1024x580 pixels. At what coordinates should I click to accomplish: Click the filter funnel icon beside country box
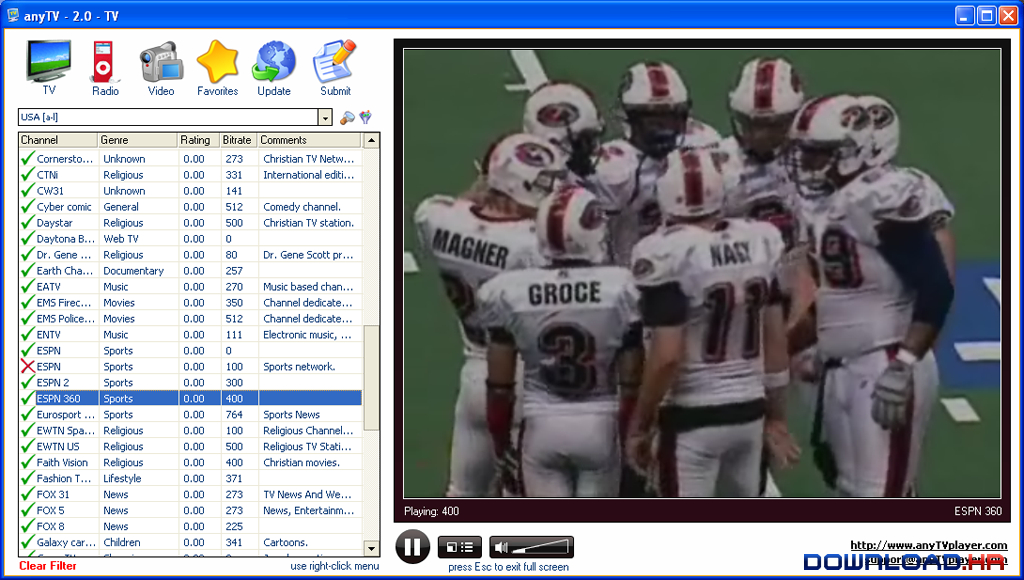coord(366,118)
